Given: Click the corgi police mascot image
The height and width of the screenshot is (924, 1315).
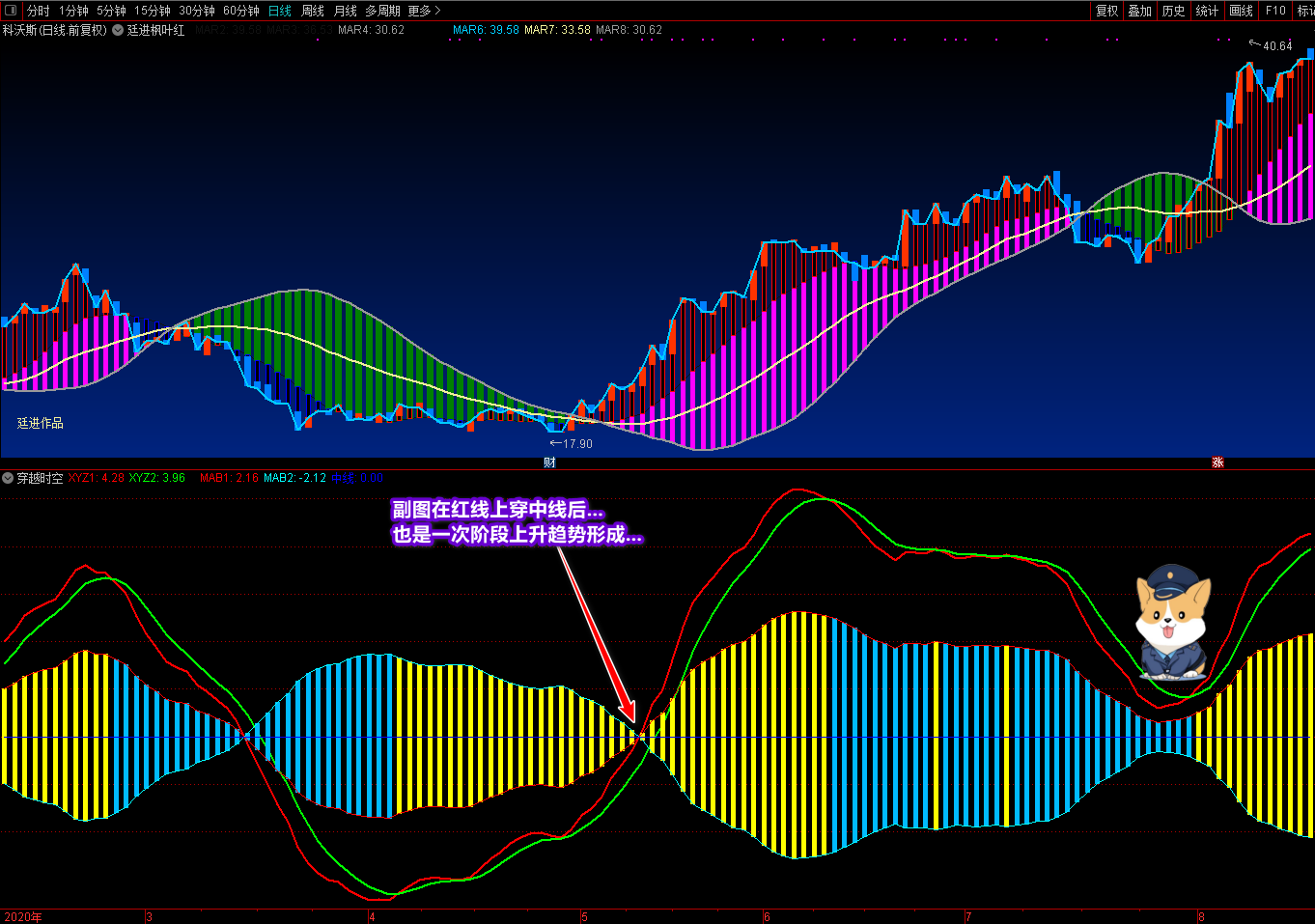Looking at the screenshot, I should coord(1172,621).
